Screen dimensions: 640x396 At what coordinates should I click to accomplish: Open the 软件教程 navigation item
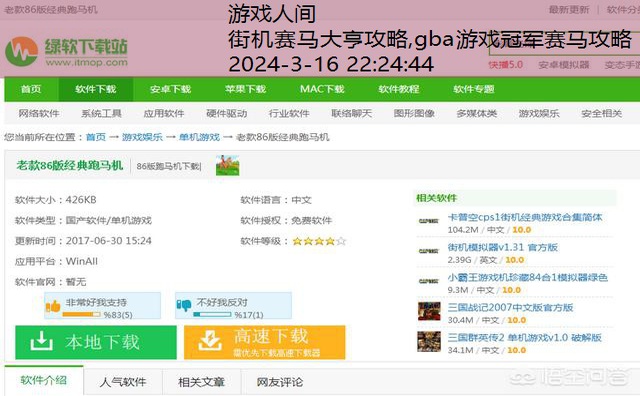pyautogui.click(x=399, y=89)
